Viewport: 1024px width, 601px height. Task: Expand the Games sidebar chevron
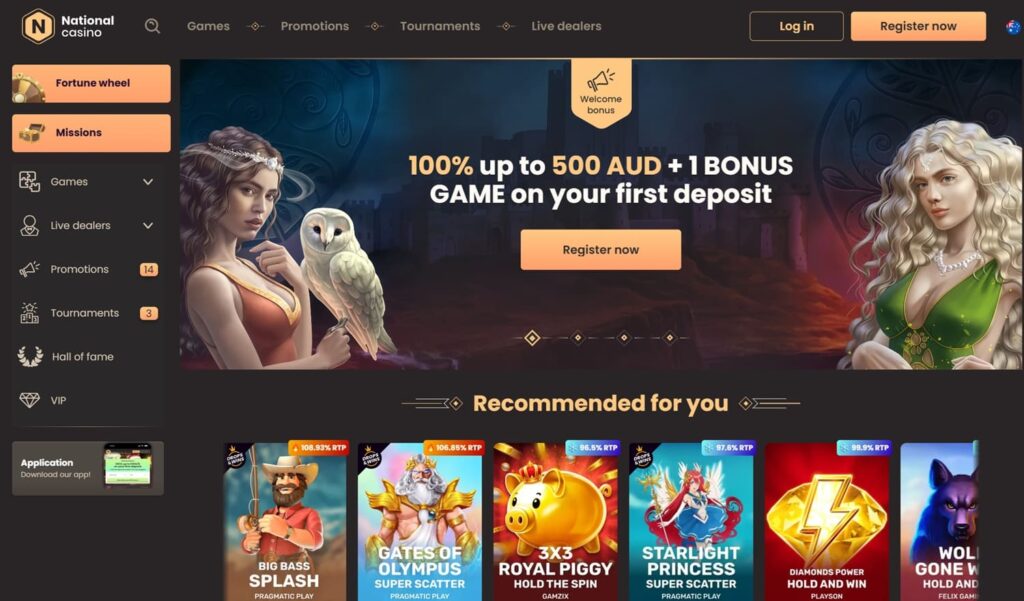click(x=148, y=182)
